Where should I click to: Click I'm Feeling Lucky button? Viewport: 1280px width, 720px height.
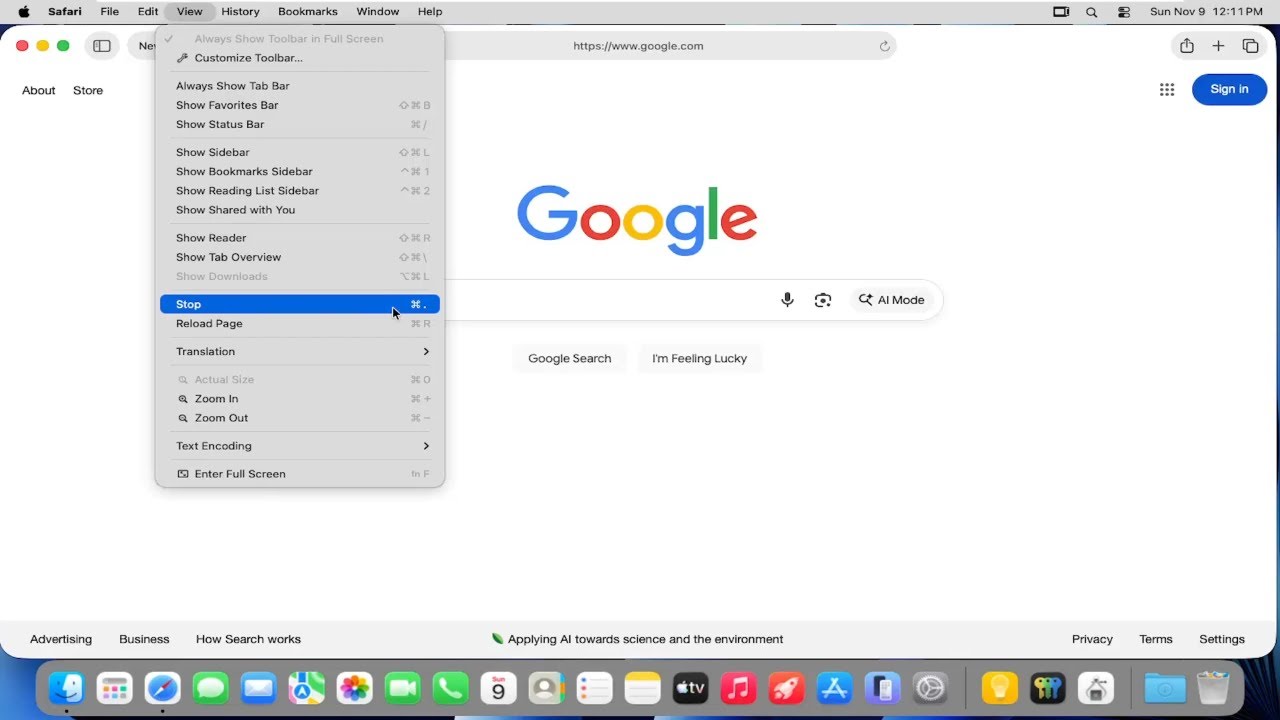[700, 358]
